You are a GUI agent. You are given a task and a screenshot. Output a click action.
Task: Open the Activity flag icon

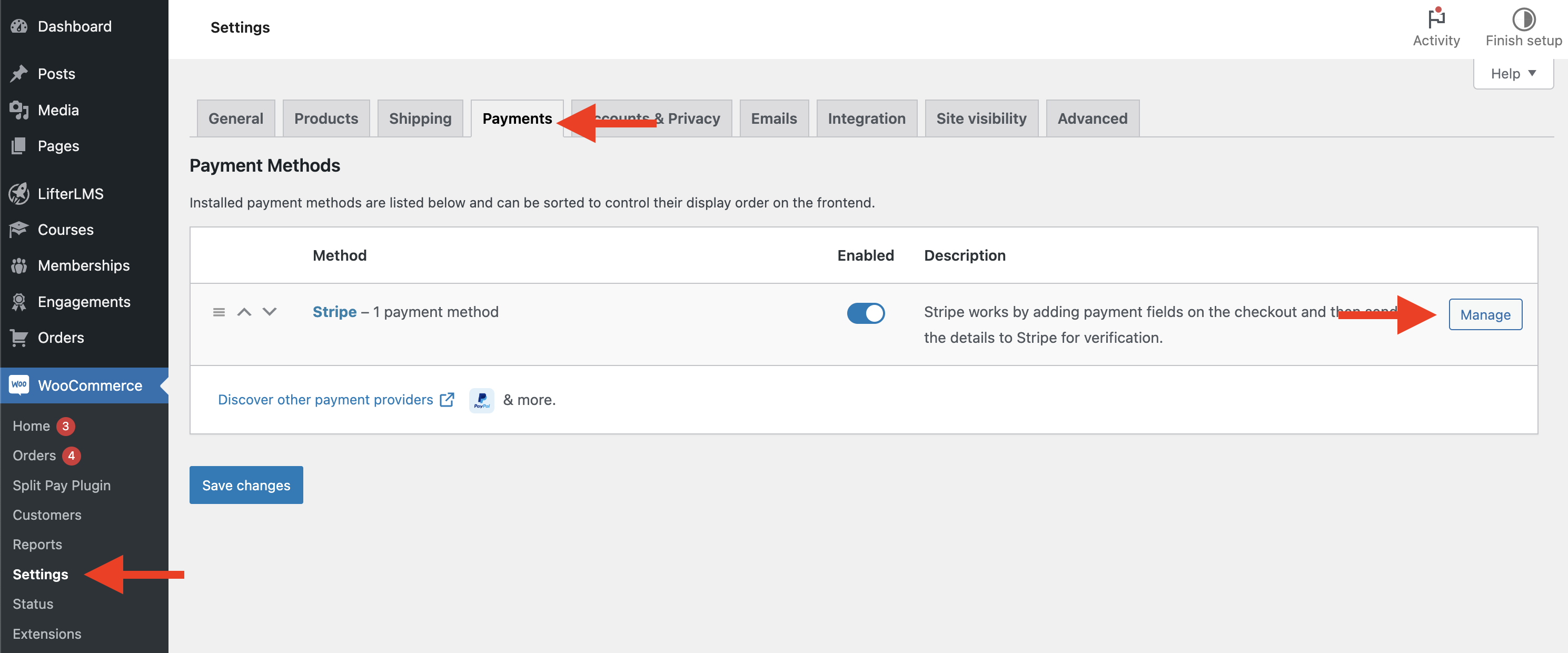click(x=1436, y=19)
